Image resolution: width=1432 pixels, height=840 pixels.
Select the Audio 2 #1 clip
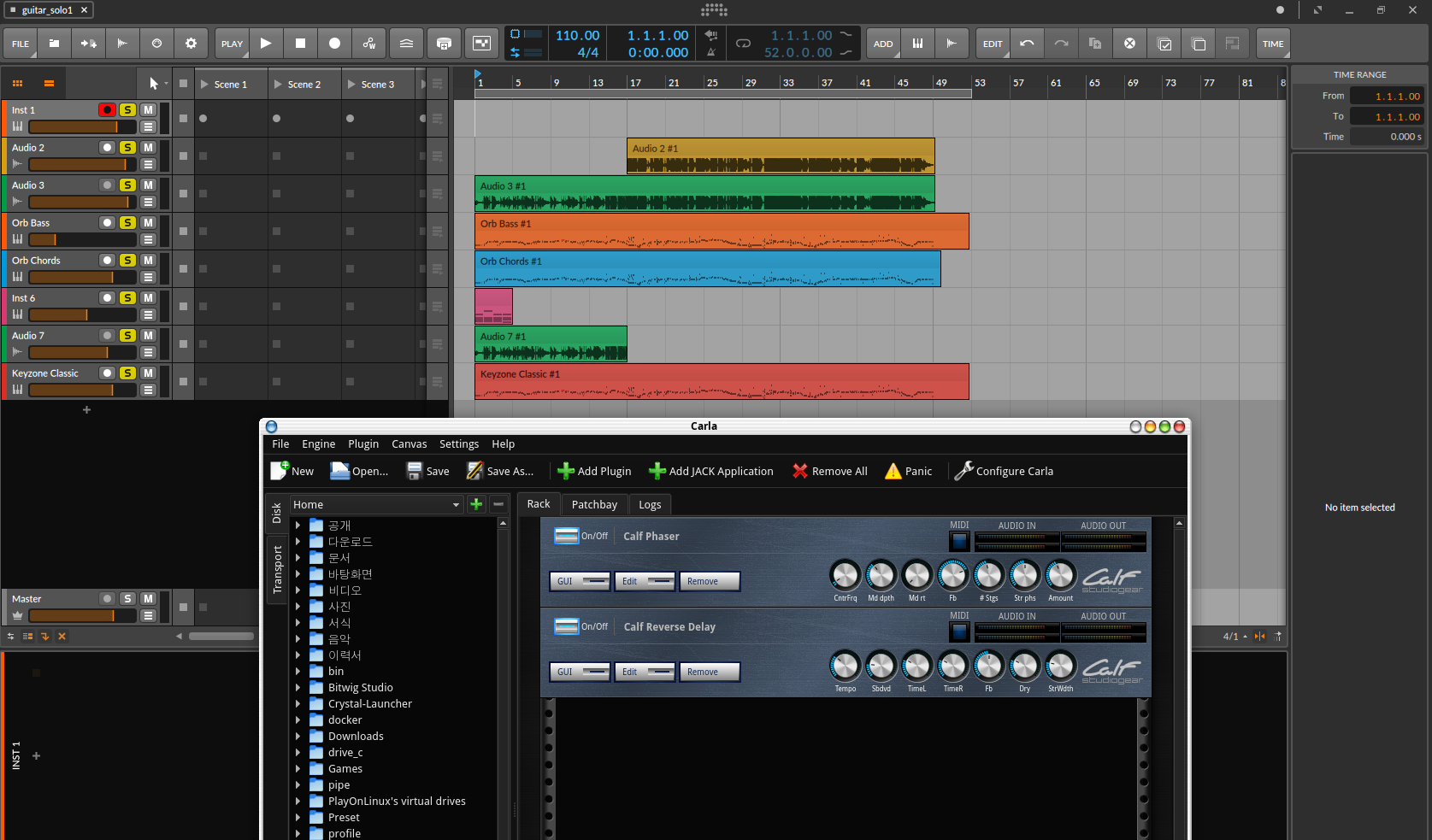781,156
